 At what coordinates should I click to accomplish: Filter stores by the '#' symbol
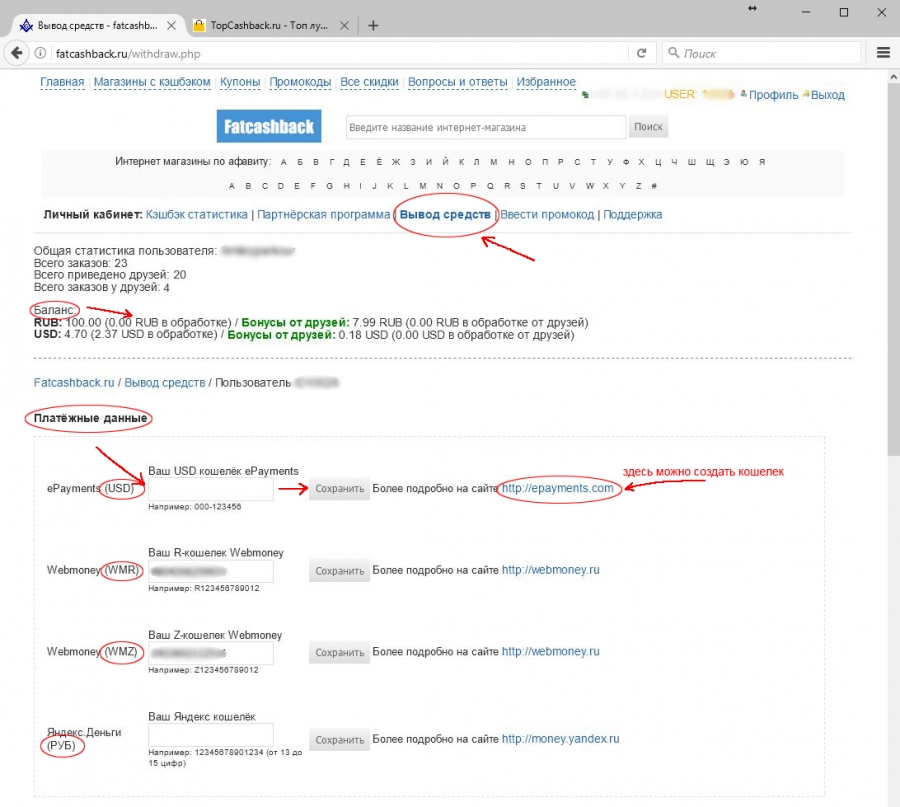(x=654, y=186)
